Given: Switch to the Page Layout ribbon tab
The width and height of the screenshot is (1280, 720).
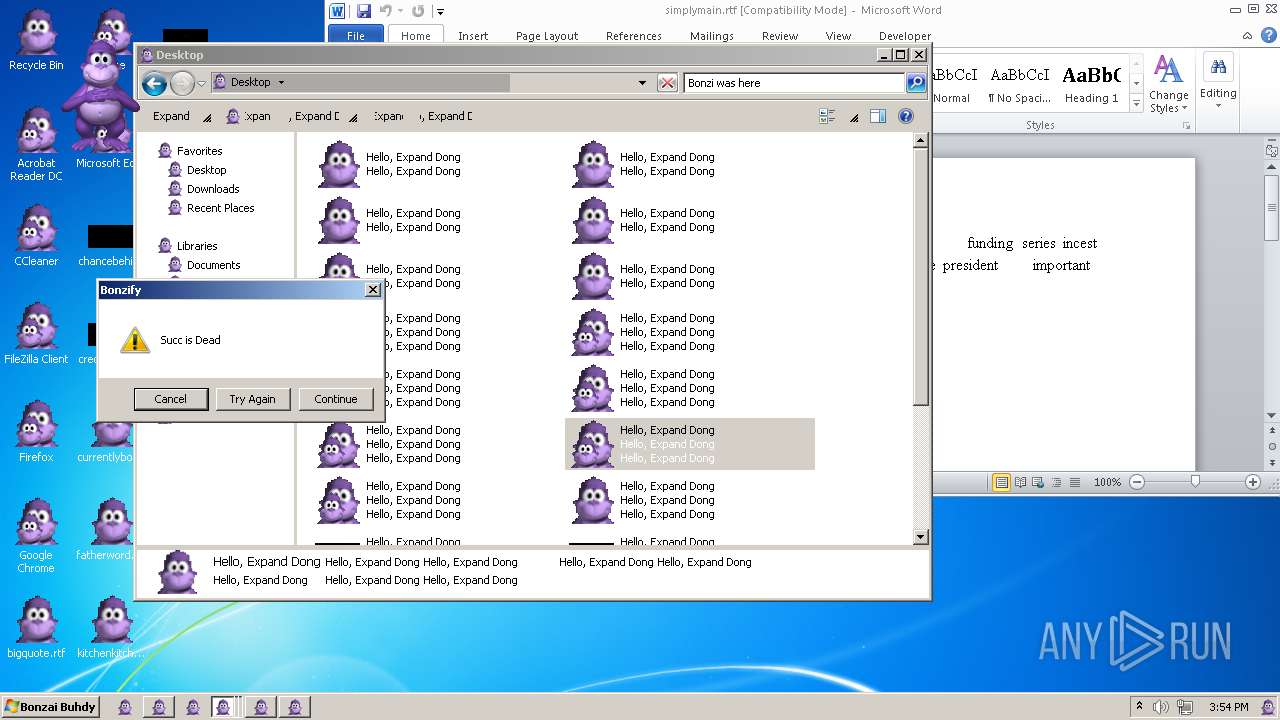Looking at the screenshot, I should pos(547,35).
